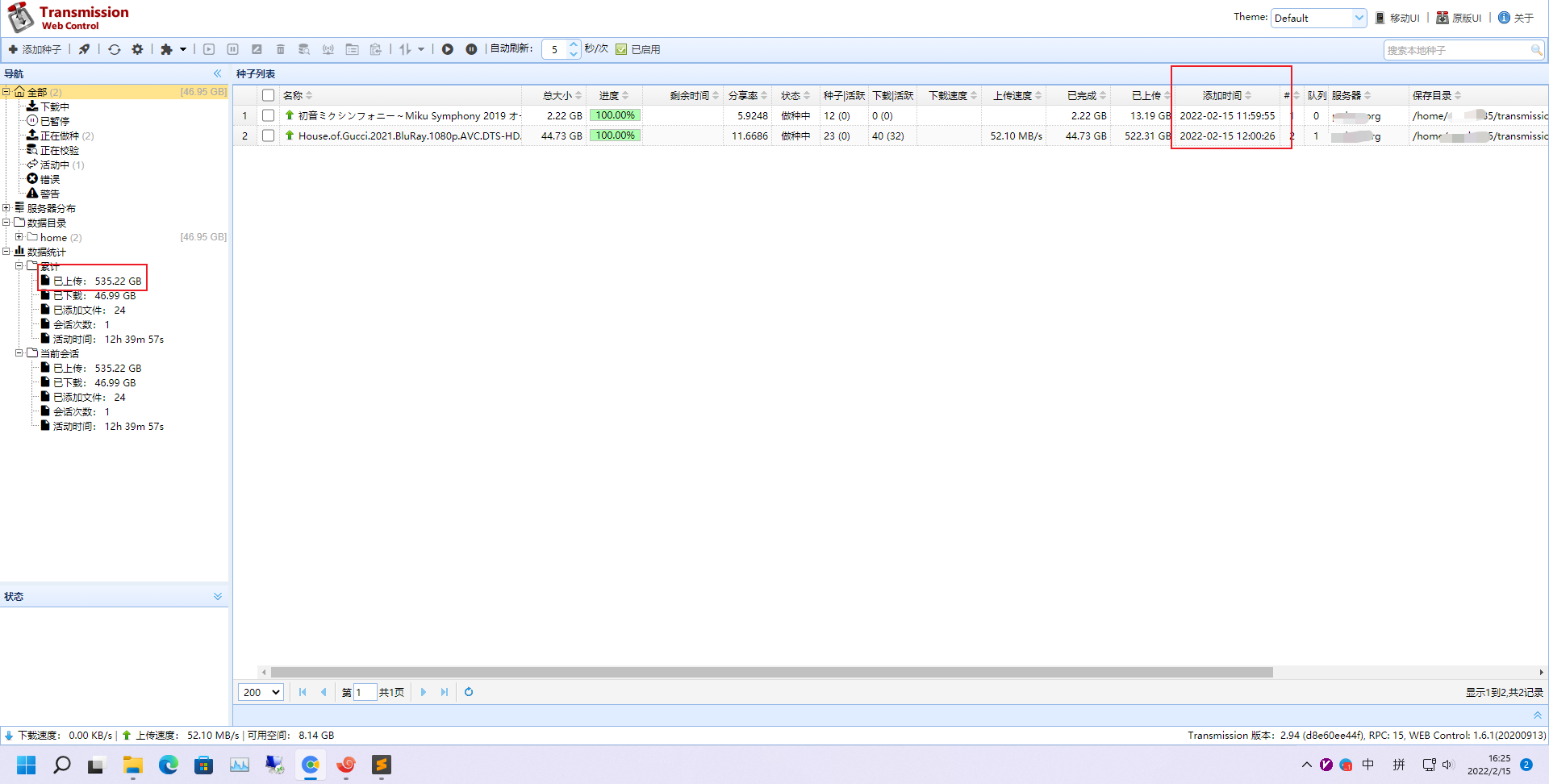
Task: Click the pause selected torrent icon
Action: [232, 49]
